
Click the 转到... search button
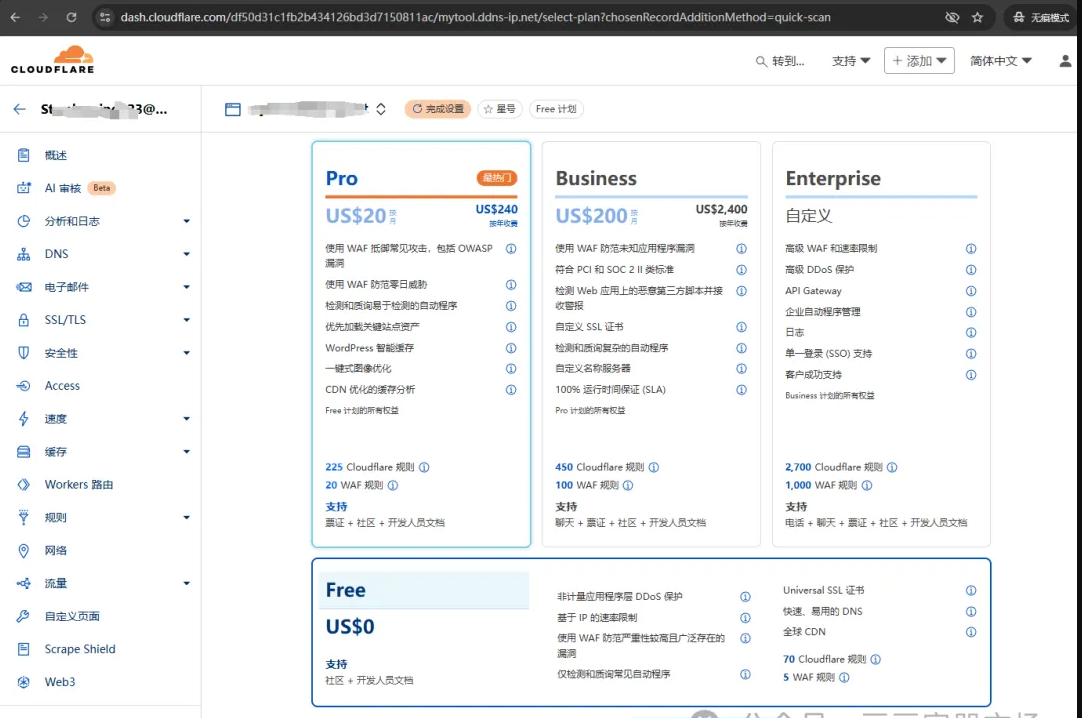[x=780, y=61]
